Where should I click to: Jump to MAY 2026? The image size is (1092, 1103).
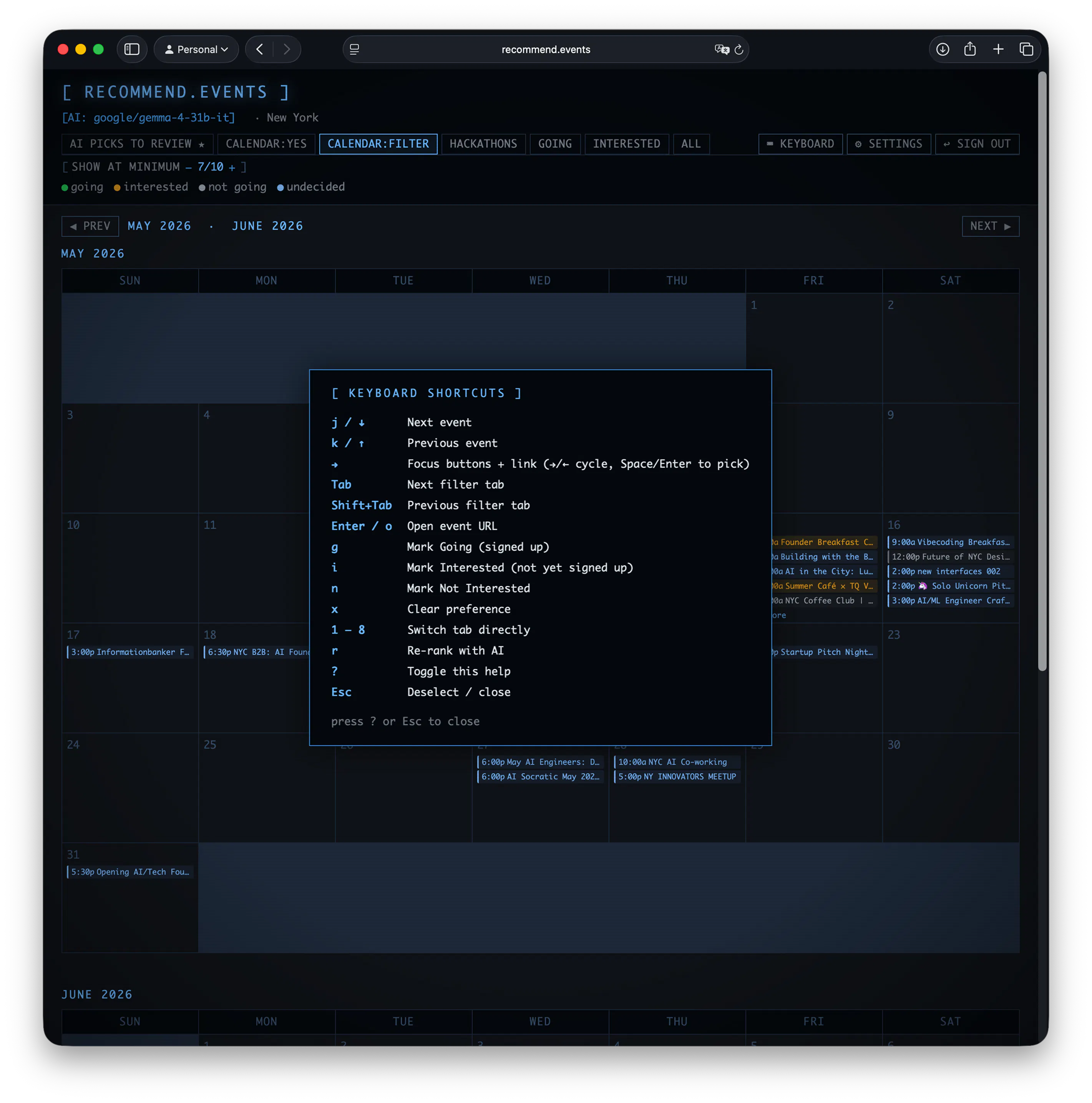click(159, 226)
